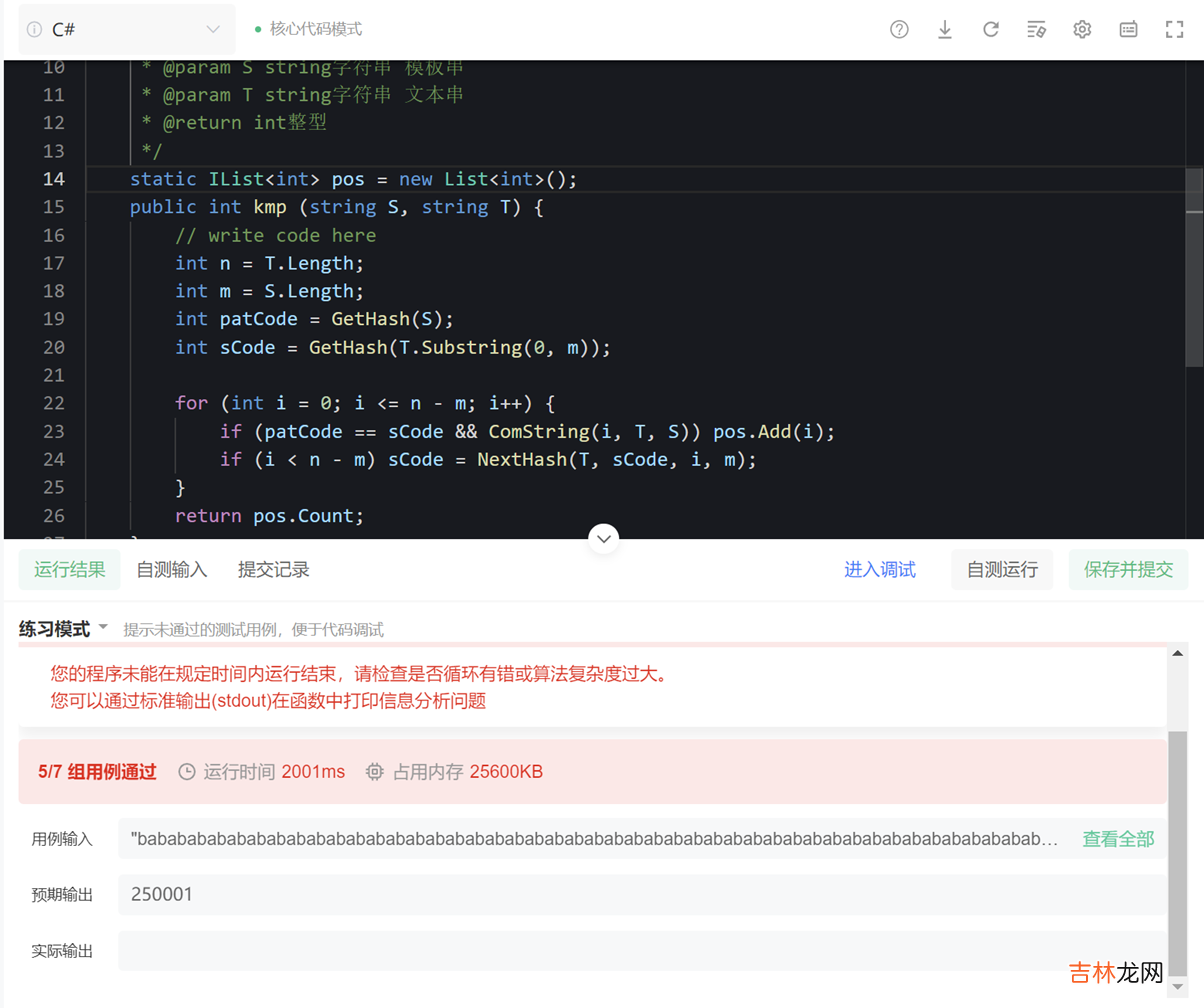Screen dimensions: 1204x1008
Task: Switch to the 运行结果 tab
Action: pyautogui.click(x=69, y=570)
